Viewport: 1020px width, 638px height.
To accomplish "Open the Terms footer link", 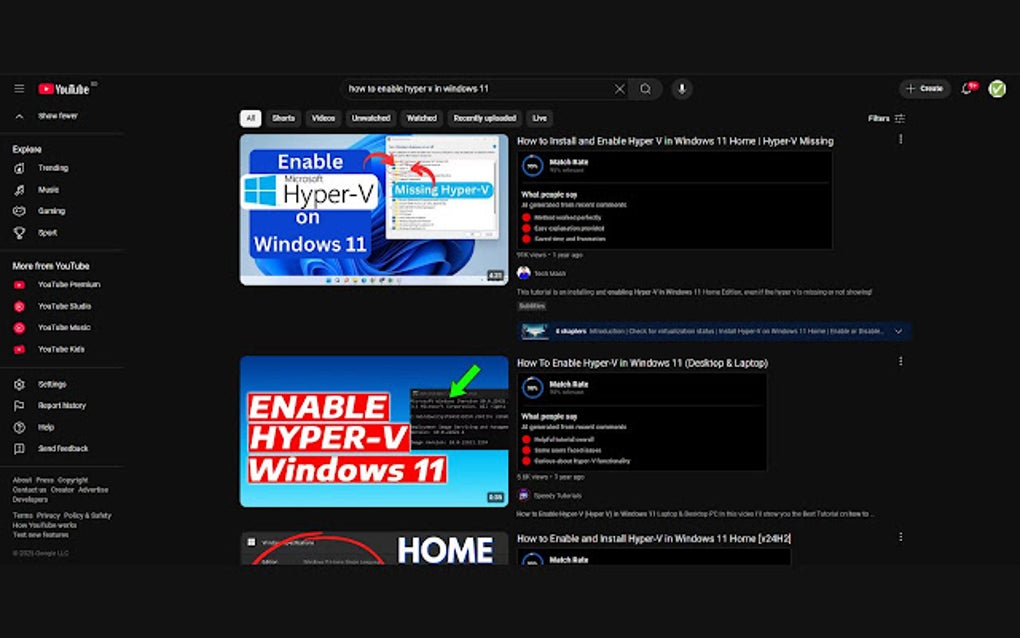I will [23, 515].
